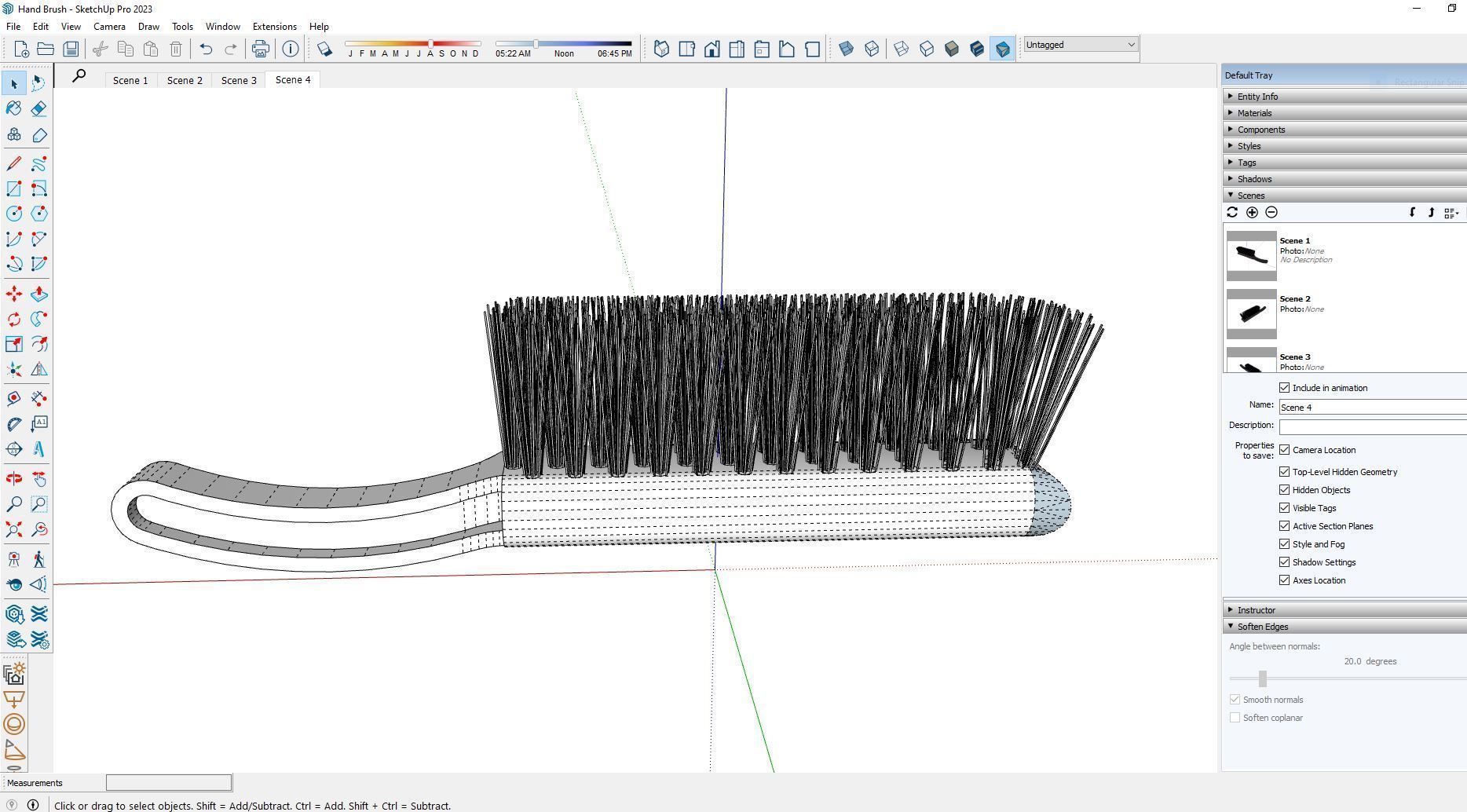
Task: Toggle Top-Level Hidden Geometry checkbox
Action: coord(1285,472)
